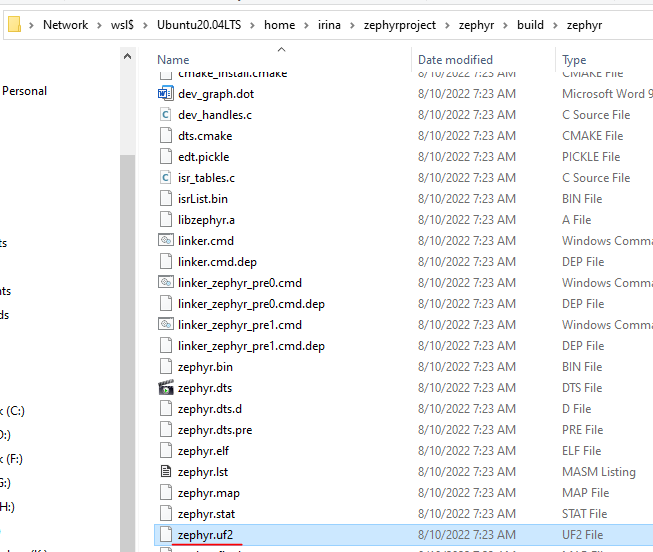Expand the chevron after home in the path
Screen dimensions: 653x552
(x=306, y=25)
